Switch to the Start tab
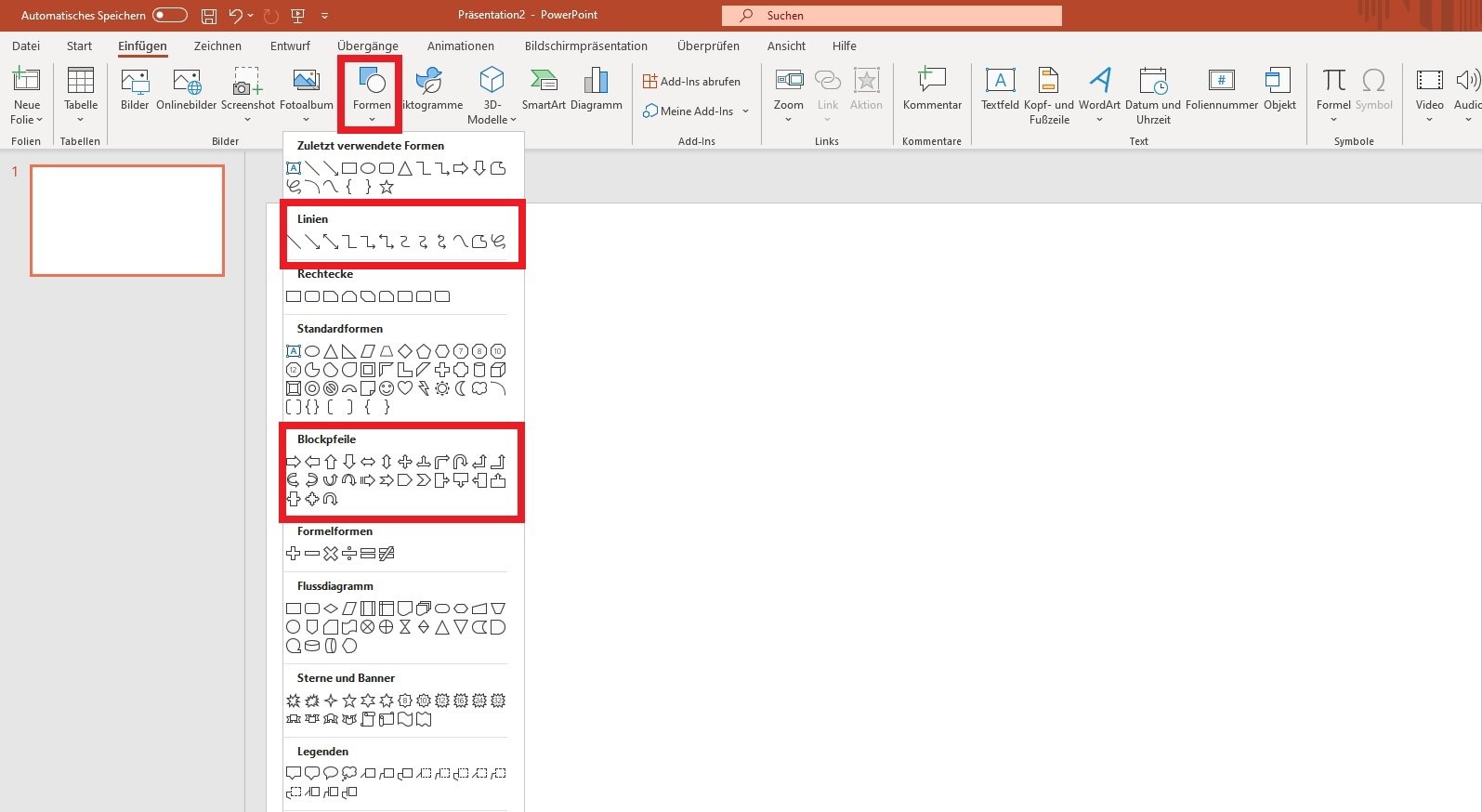Screen dimensions: 1482x812 79,46
